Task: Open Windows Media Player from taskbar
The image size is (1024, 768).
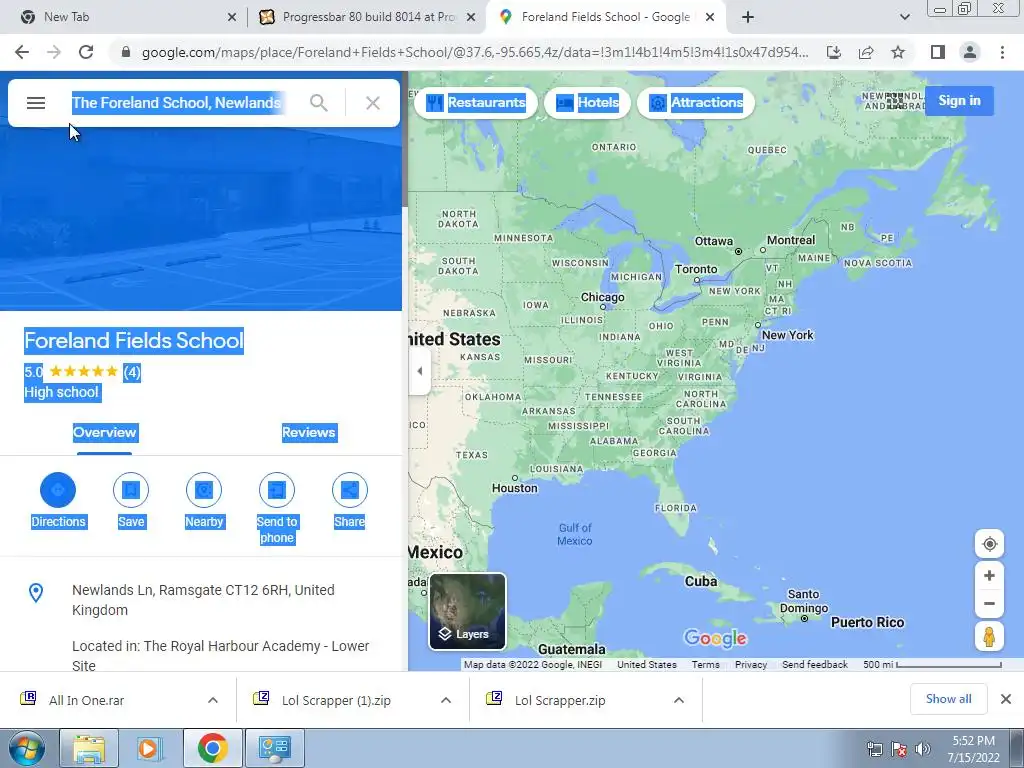Action: (148, 748)
